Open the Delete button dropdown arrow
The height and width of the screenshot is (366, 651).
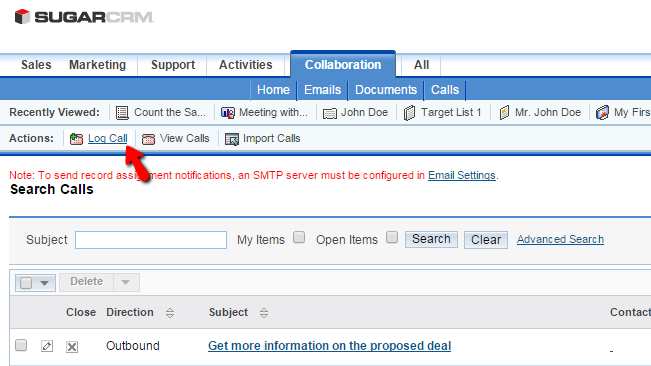coord(125,282)
